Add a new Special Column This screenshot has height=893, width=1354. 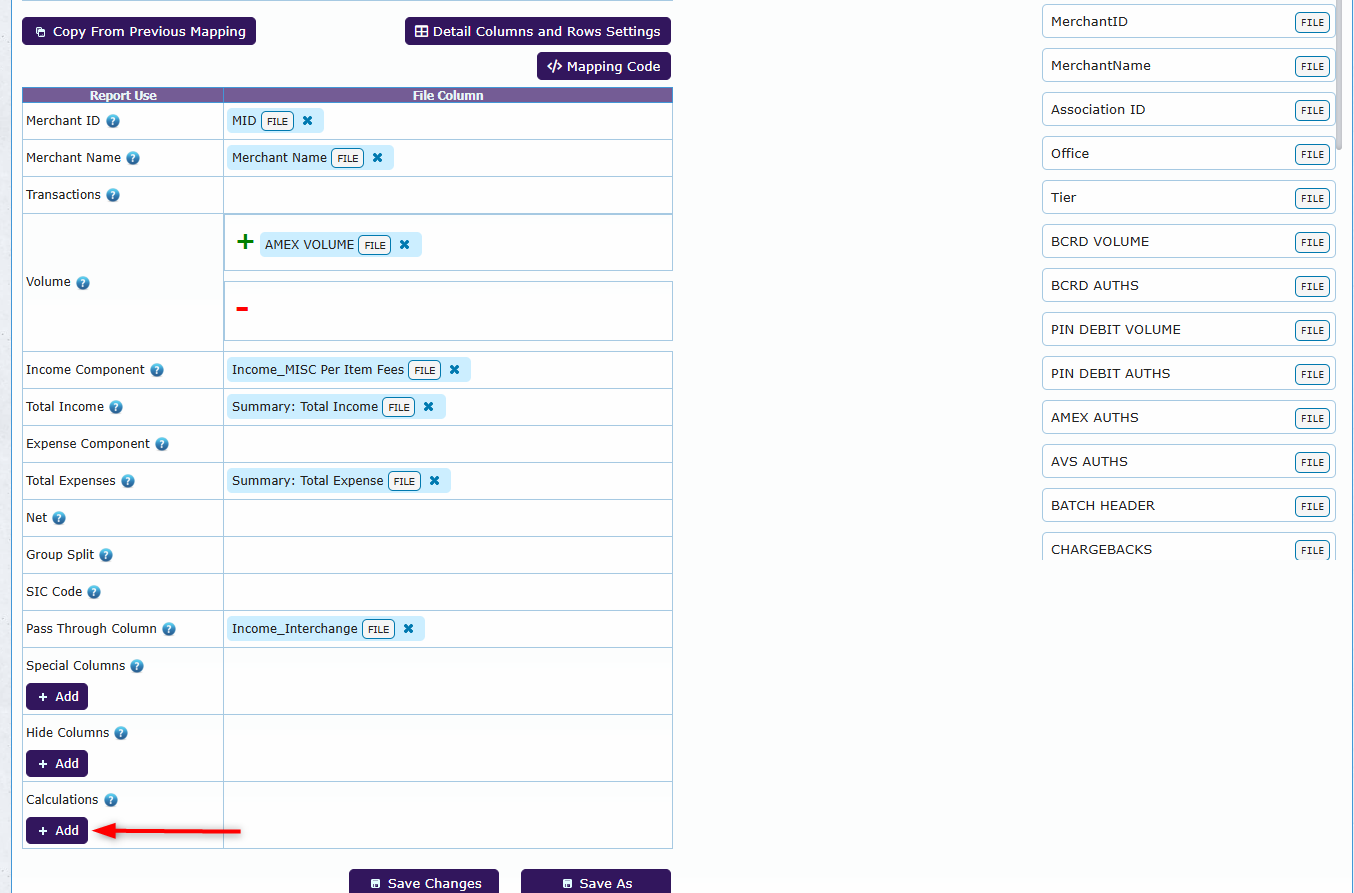point(57,696)
